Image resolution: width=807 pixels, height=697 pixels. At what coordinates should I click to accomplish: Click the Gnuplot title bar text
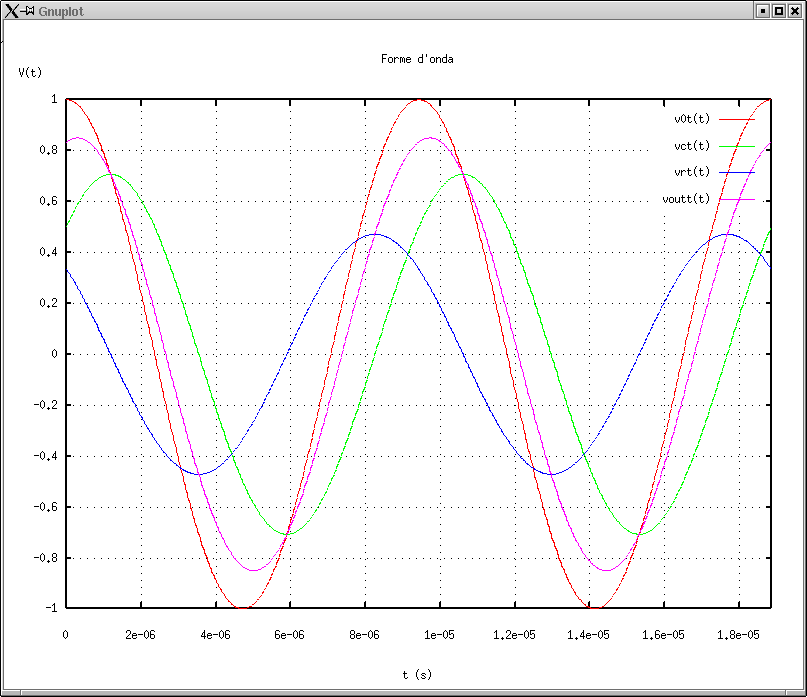point(60,11)
